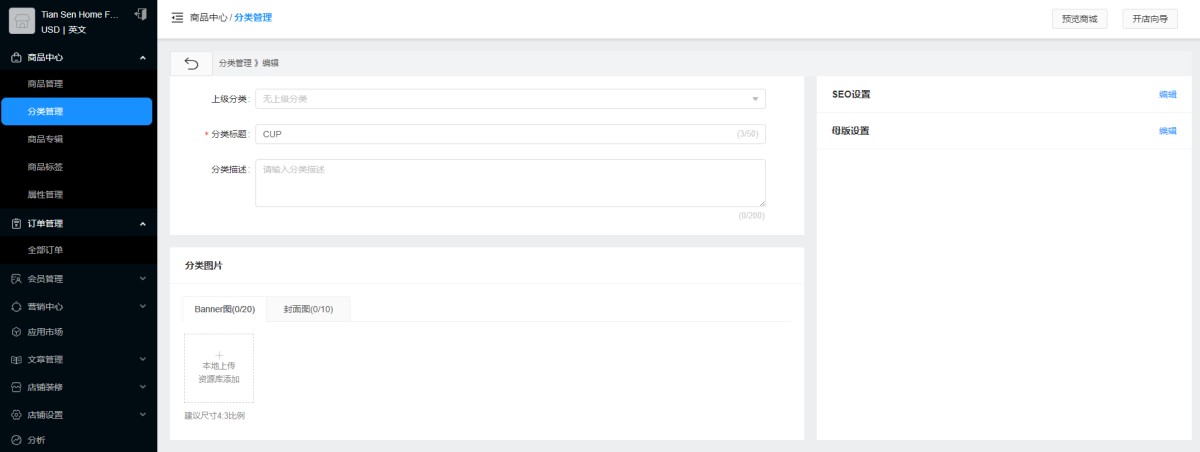Click the 店铺设置 gear icon
The width and height of the screenshot is (1200, 452).
tap(16, 415)
